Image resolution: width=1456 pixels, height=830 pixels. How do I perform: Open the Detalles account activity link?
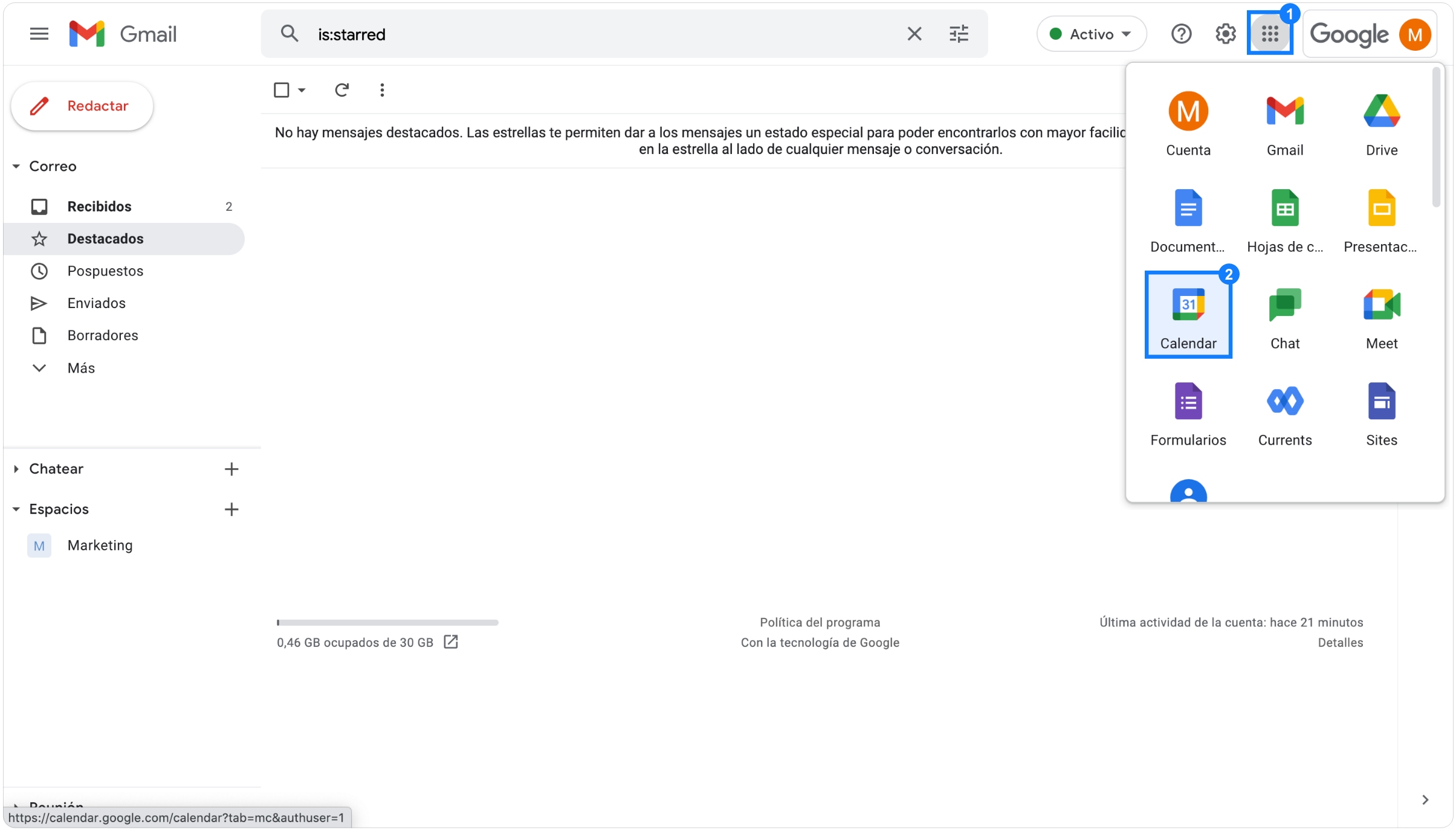(1340, 643)
